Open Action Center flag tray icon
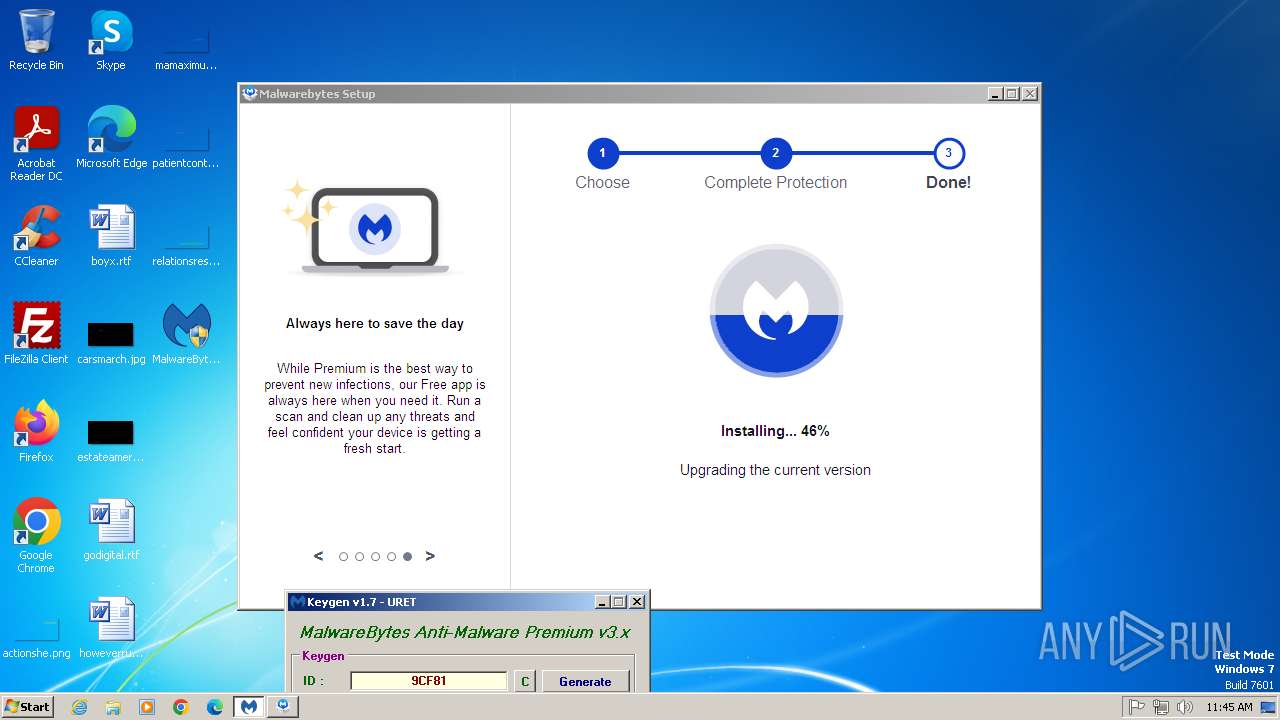The image size is (1280, 720). 1137,707
